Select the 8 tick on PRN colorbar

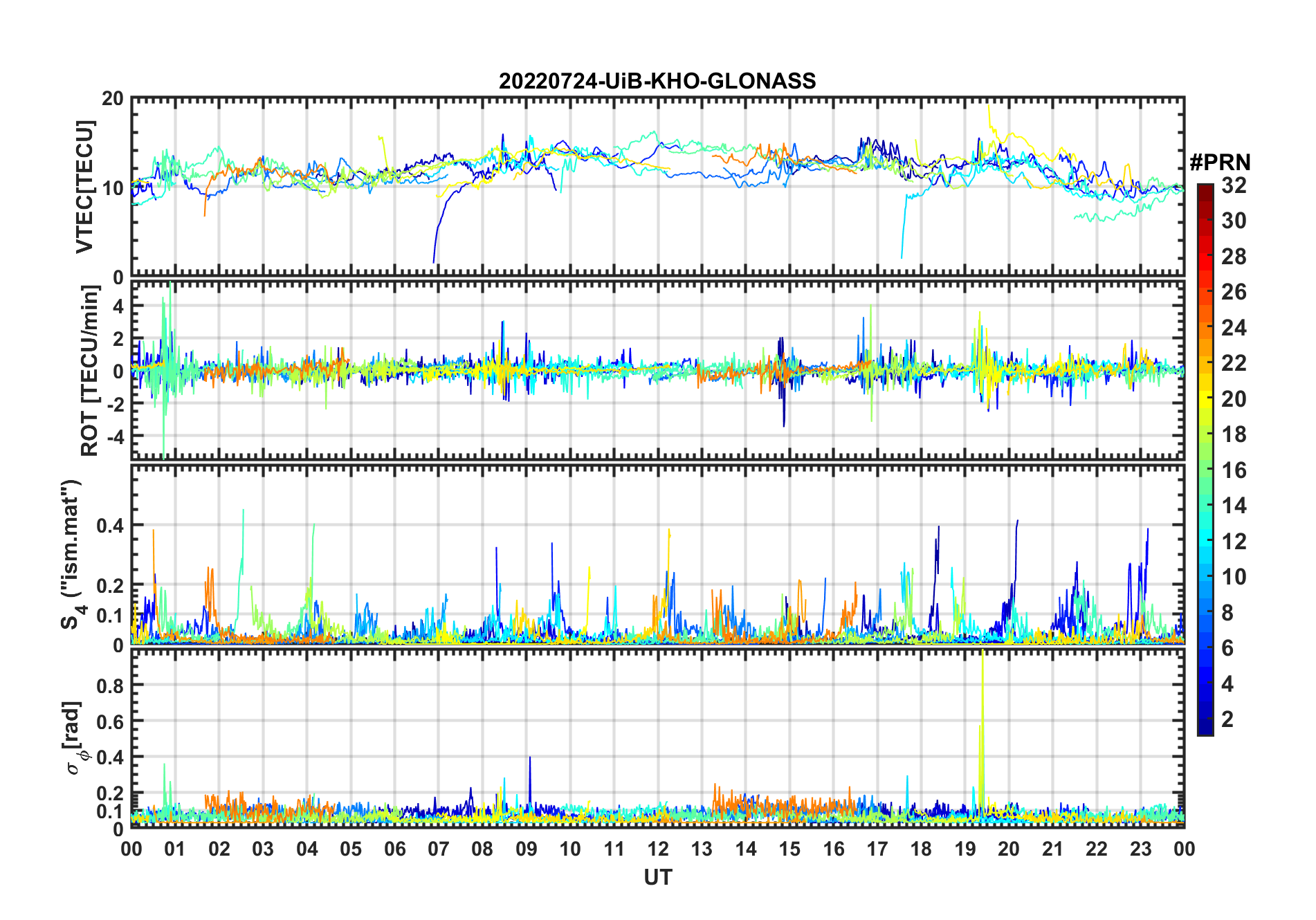tap(1227, 613)
